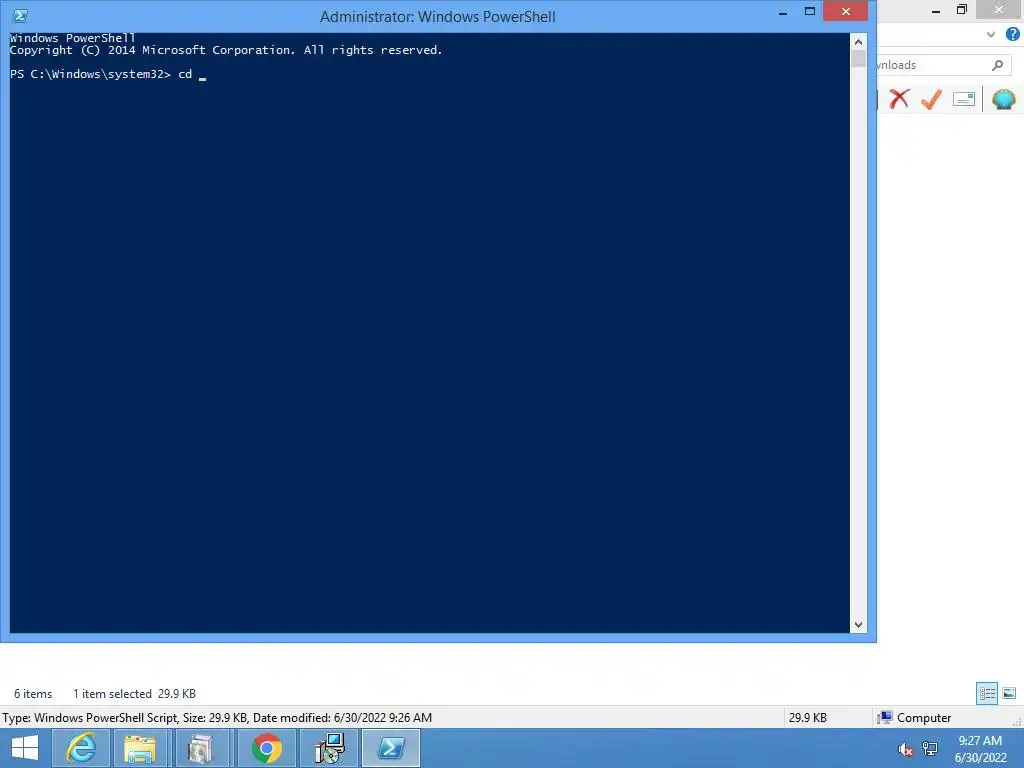Open the Help icon in File Explorer

point(1012,34)
